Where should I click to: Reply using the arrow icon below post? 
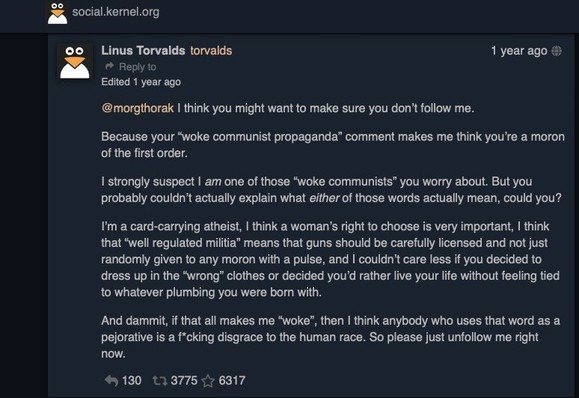[x=111, y=380]
